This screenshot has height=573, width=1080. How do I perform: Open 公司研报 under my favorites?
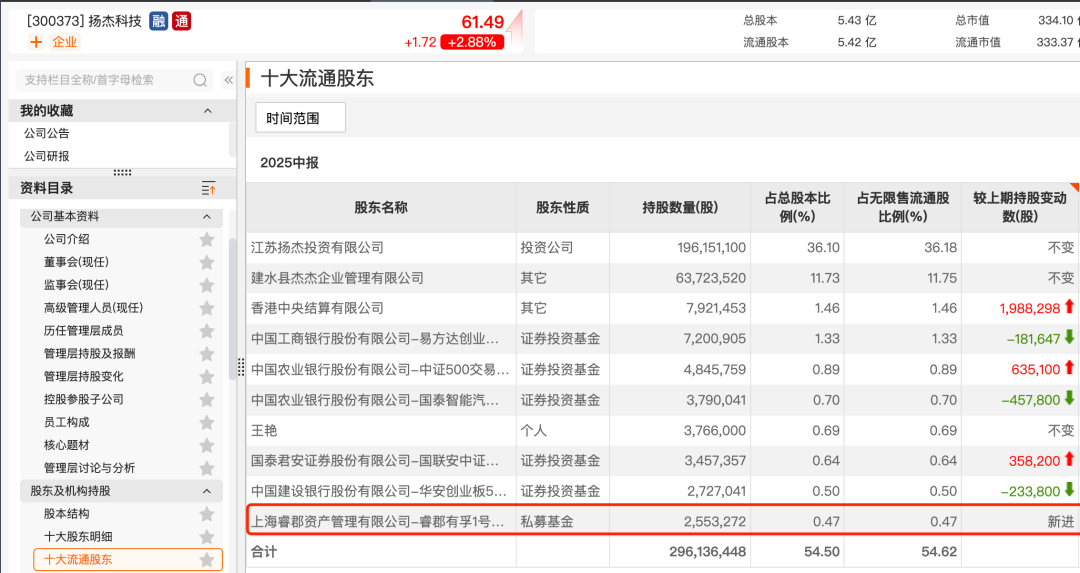pyautogui.click(x=47, y=156)
